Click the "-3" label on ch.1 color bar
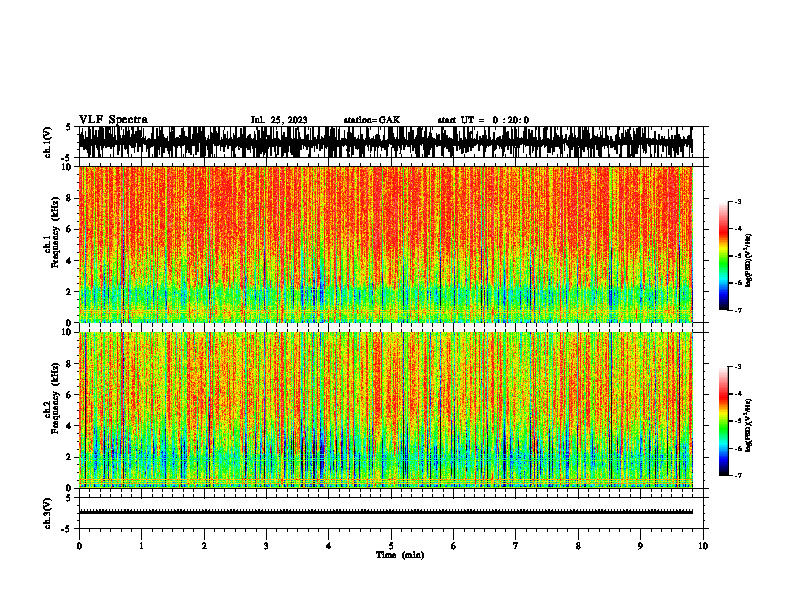Image resolution: width=792 pixels, height=612 pixels. point(737,202)
